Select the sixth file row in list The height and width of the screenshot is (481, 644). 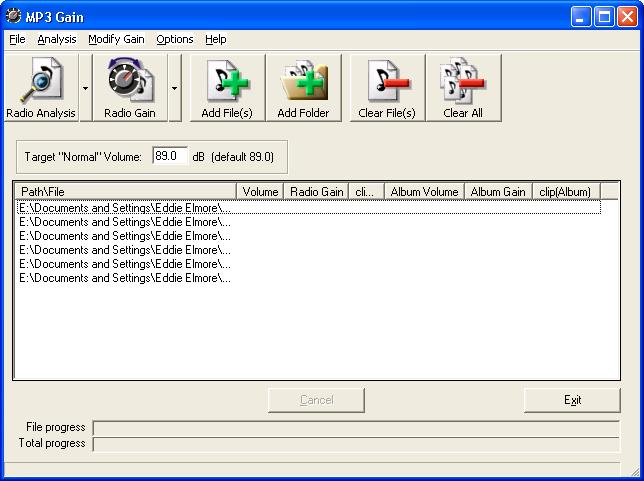(309, 278)
